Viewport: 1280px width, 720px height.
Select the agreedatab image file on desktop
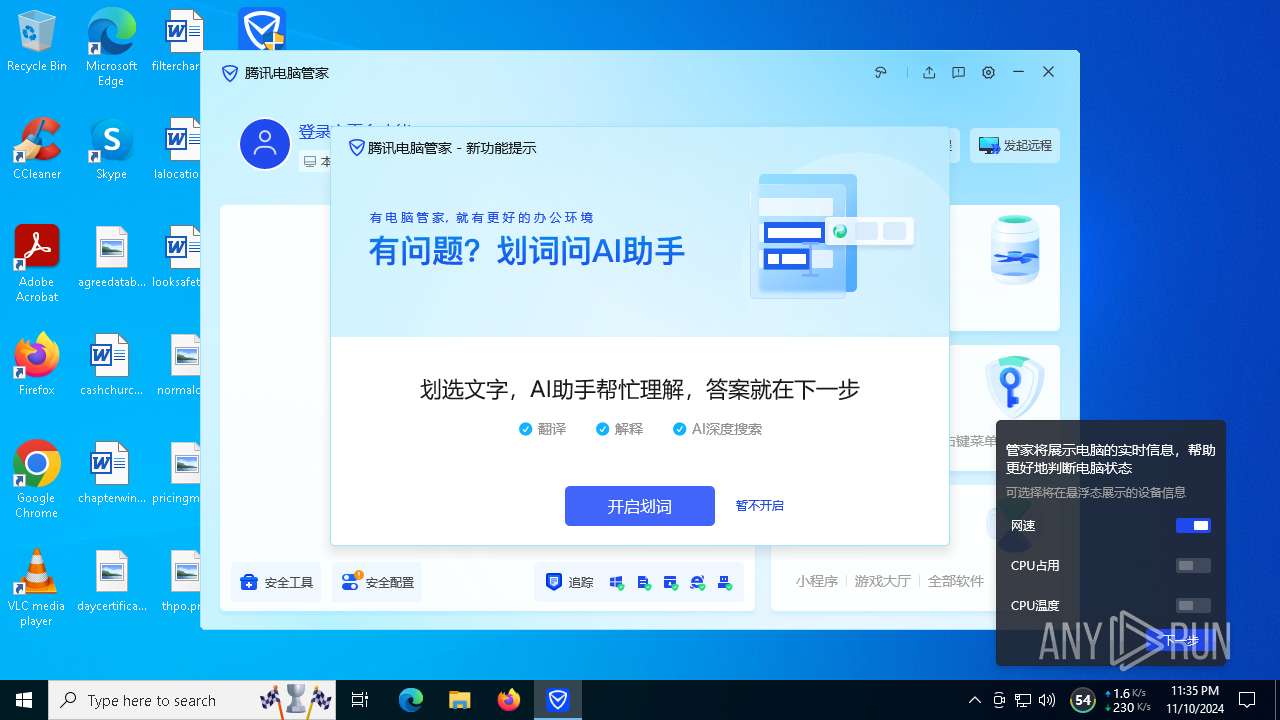111,257
